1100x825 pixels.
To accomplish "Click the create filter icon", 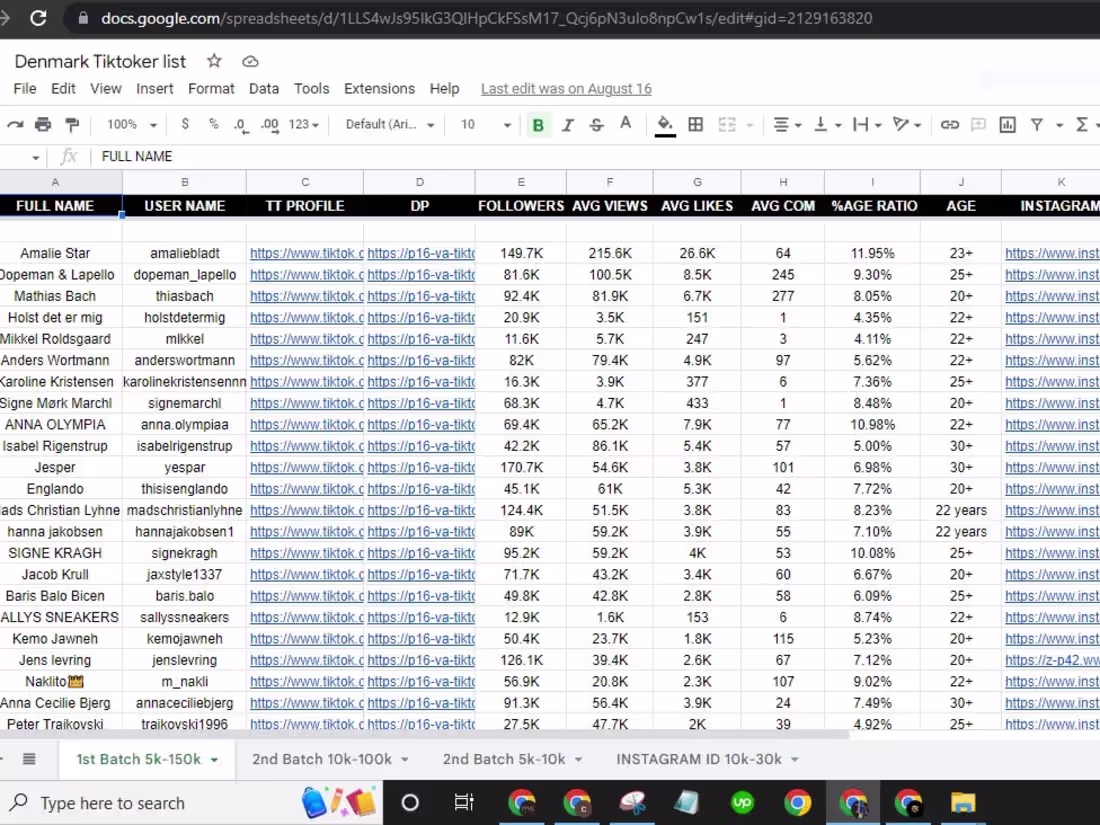I will tap(1037, 125).
